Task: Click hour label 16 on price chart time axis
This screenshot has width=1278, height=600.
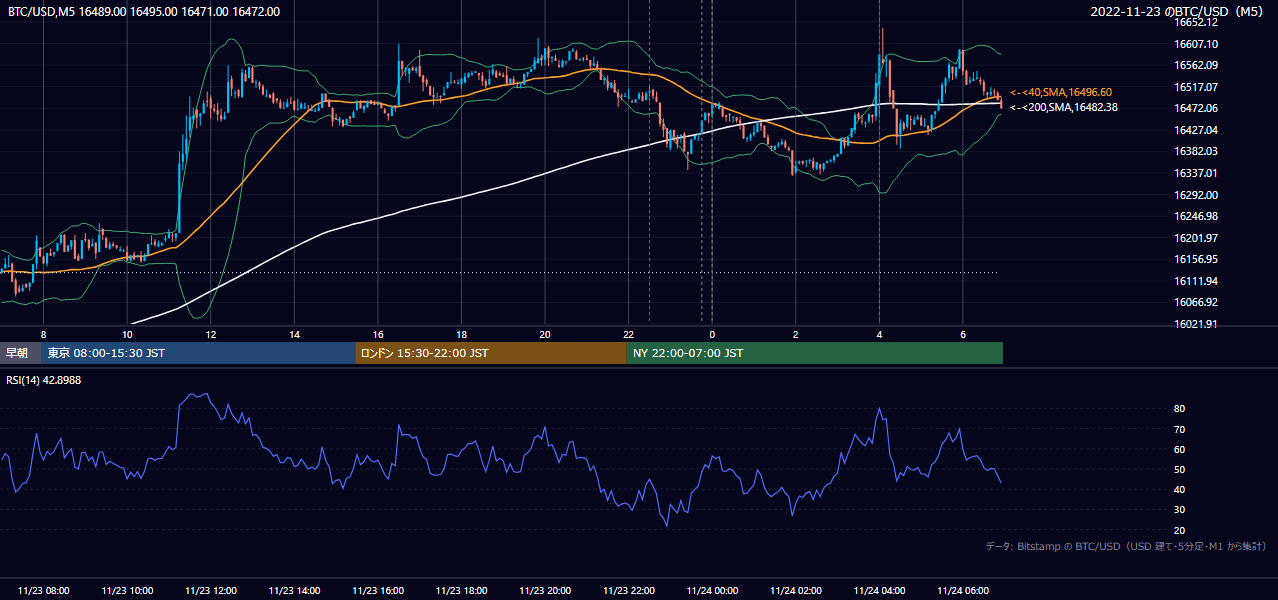Action: tap(378, 334)
